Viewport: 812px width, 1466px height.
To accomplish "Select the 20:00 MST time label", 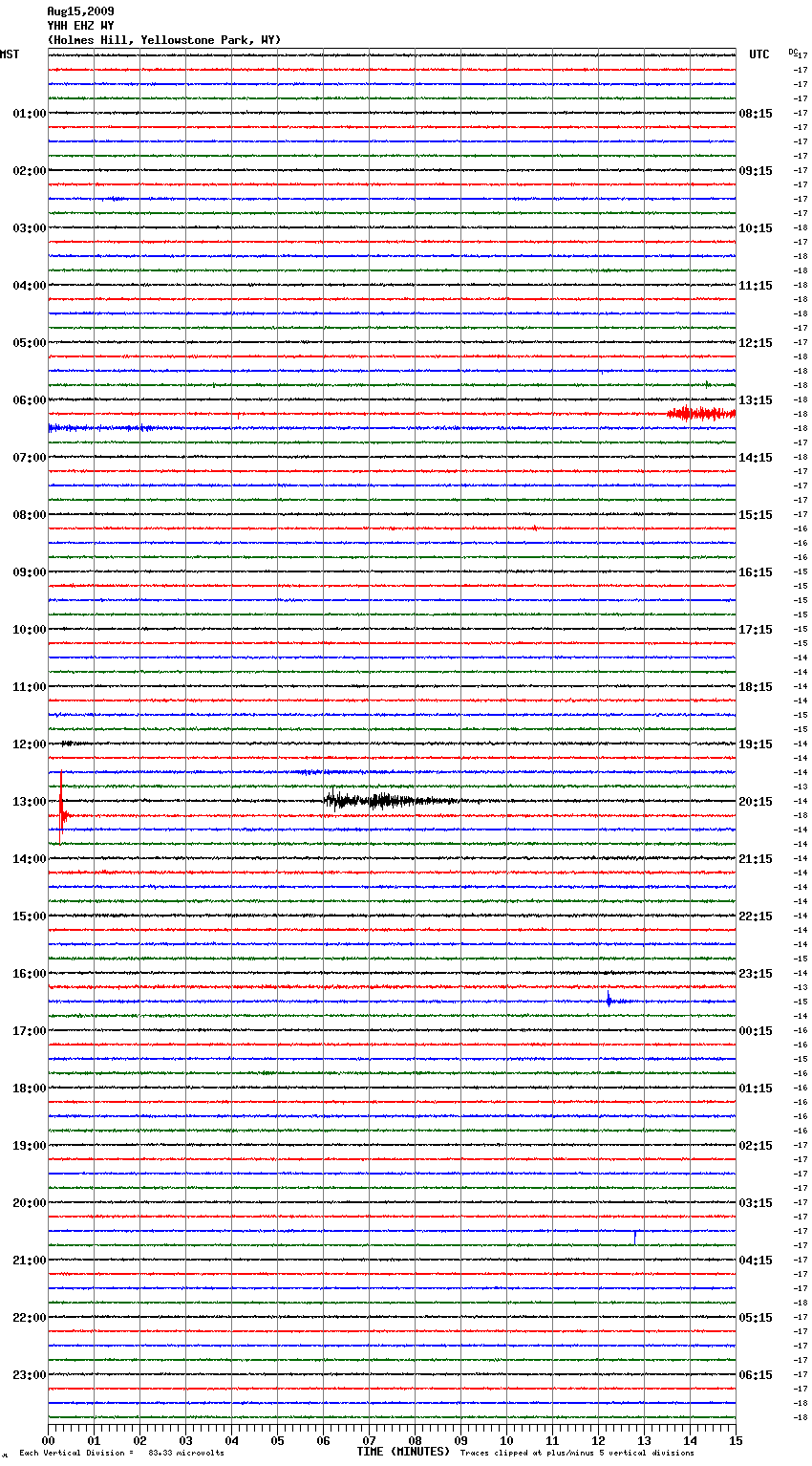I will tap(30, 1203).
